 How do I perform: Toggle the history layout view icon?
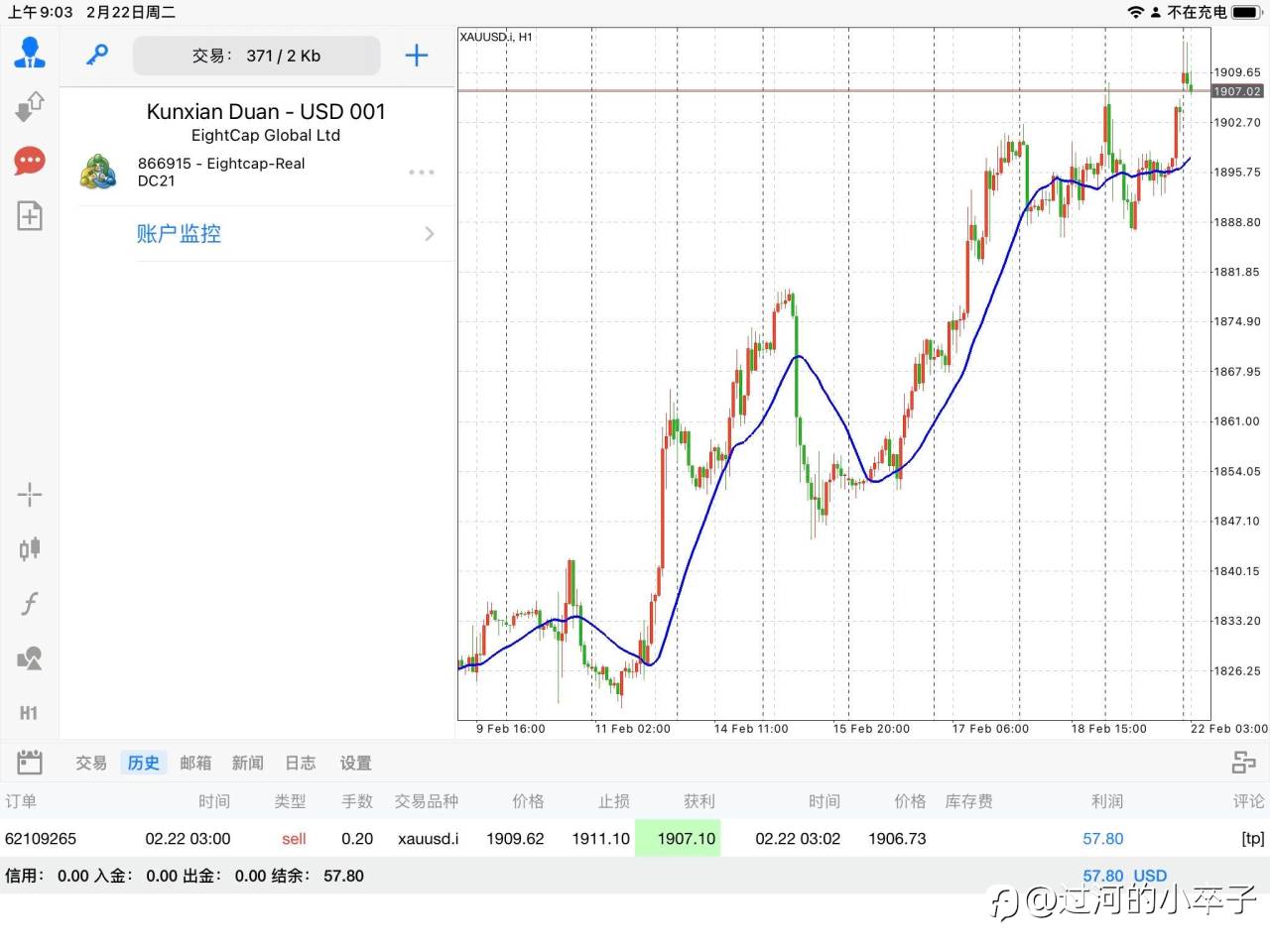click(x=1243, y=762)
